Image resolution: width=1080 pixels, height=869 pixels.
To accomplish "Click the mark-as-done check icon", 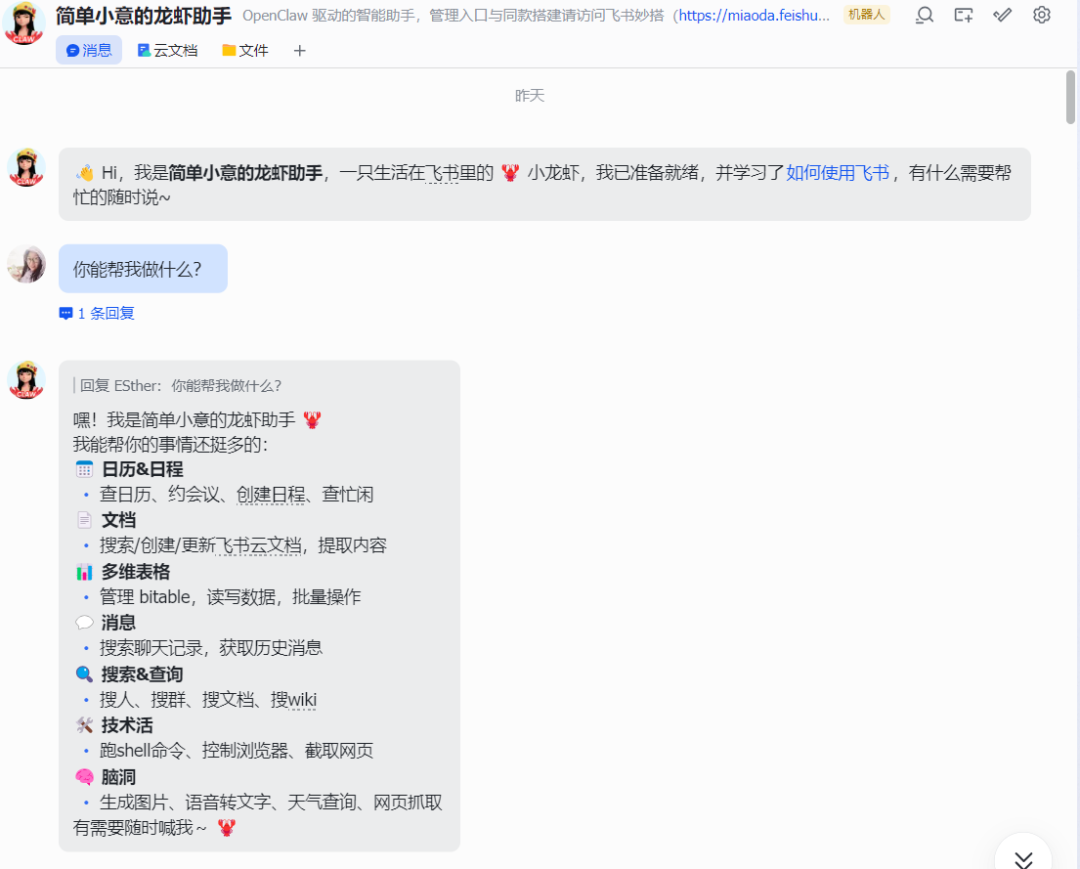I will click(x=1002, y=16).
